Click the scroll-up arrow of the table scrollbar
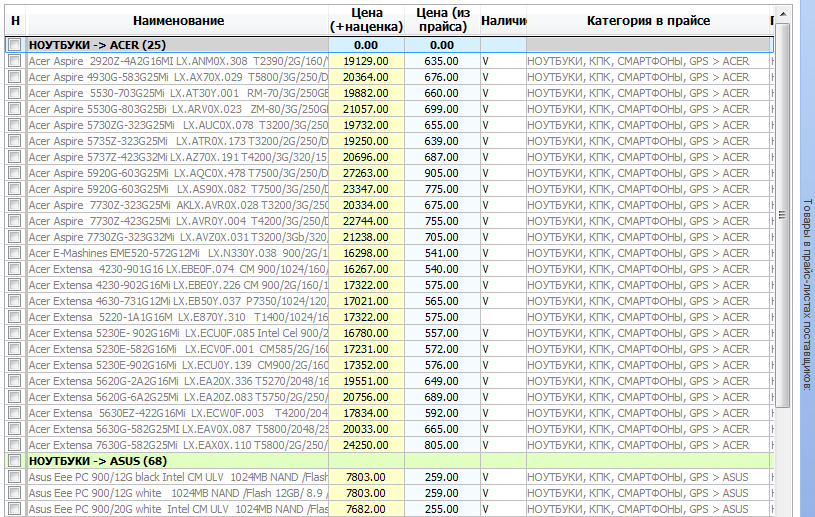815x517 pixels. 783,14
